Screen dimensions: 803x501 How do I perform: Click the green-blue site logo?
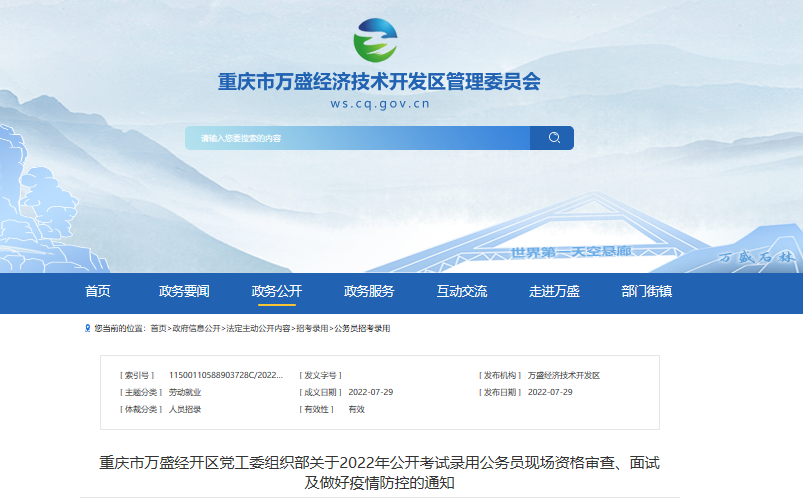click(x=375, y=40)
